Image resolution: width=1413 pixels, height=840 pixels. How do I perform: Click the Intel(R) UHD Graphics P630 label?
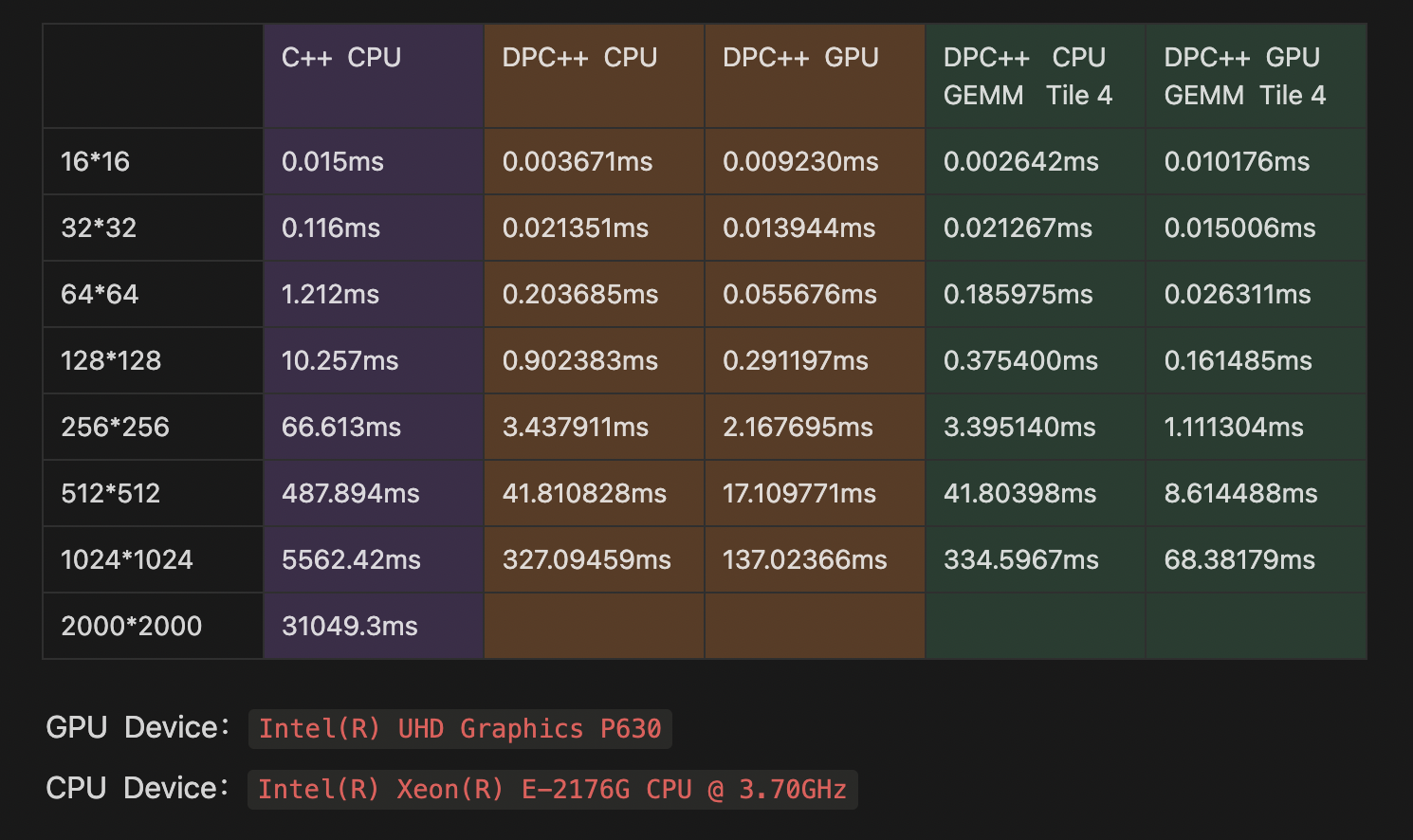click(461, 728)
